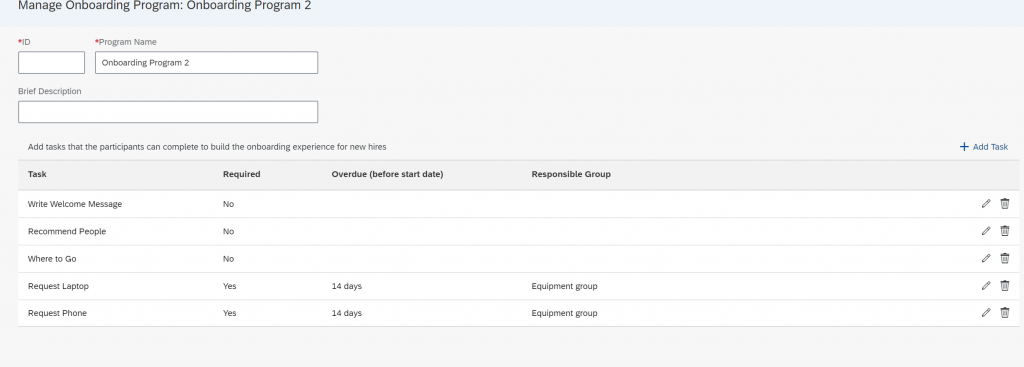The image size is (1024, 367).
Task: Select the Task column header
Action: 37,174
